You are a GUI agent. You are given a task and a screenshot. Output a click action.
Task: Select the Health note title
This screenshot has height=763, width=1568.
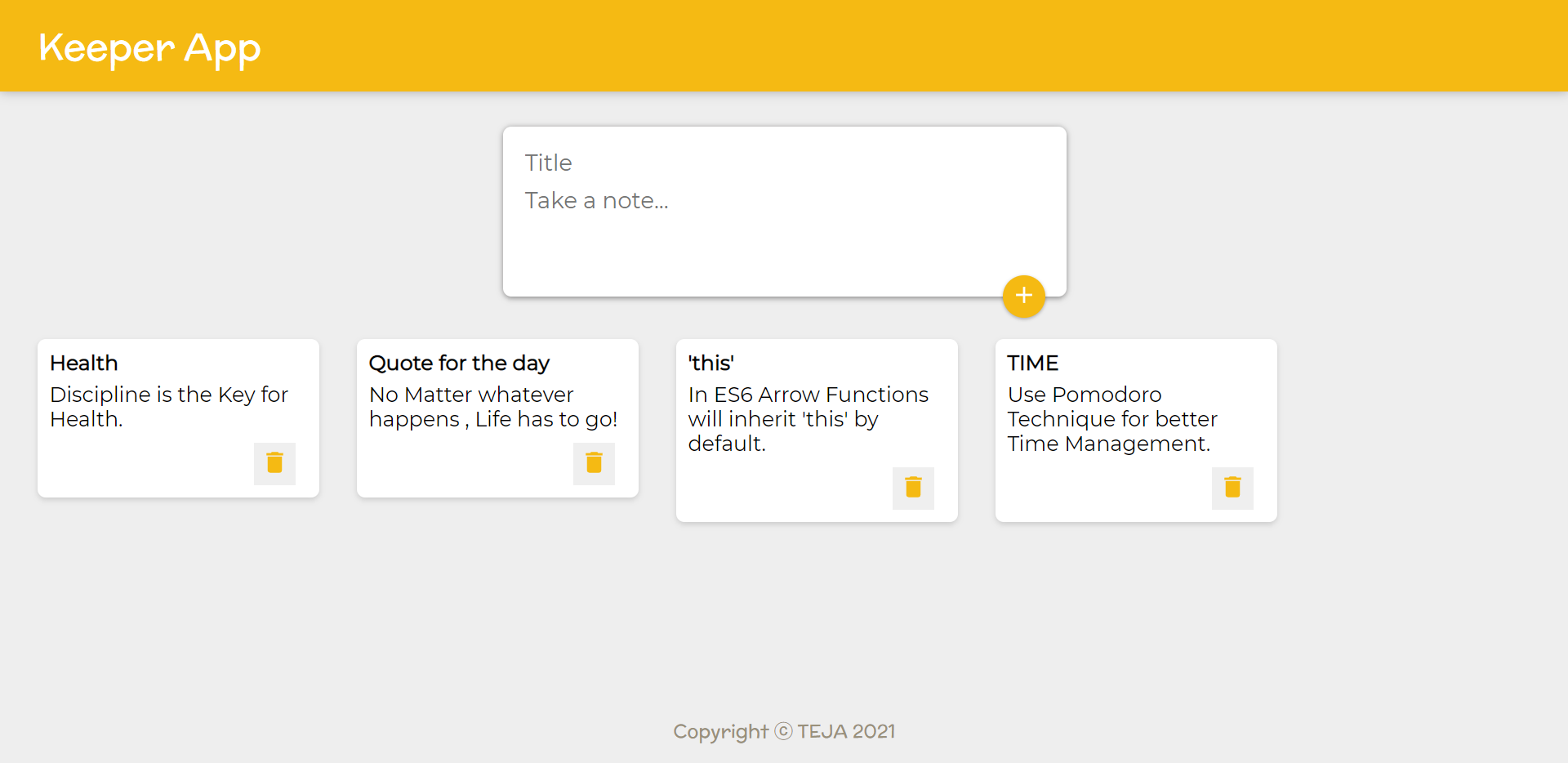[84, 363]
